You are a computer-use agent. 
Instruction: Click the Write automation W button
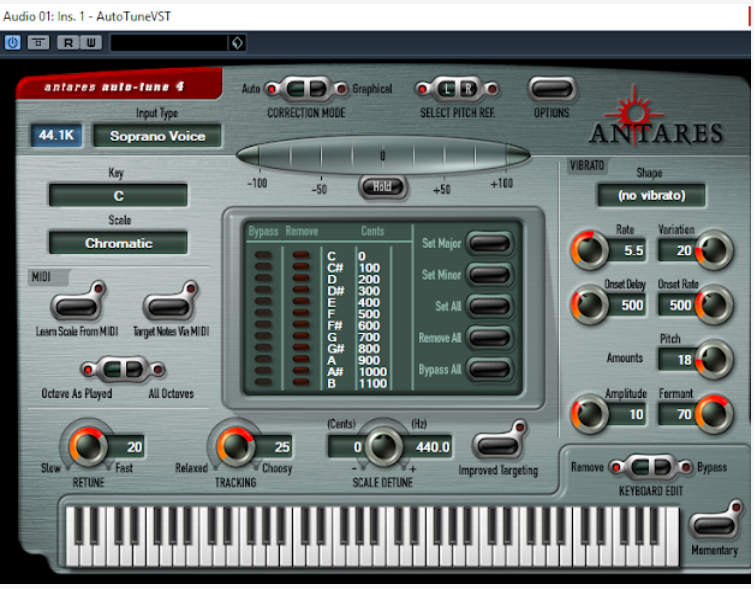click(91, 43)
